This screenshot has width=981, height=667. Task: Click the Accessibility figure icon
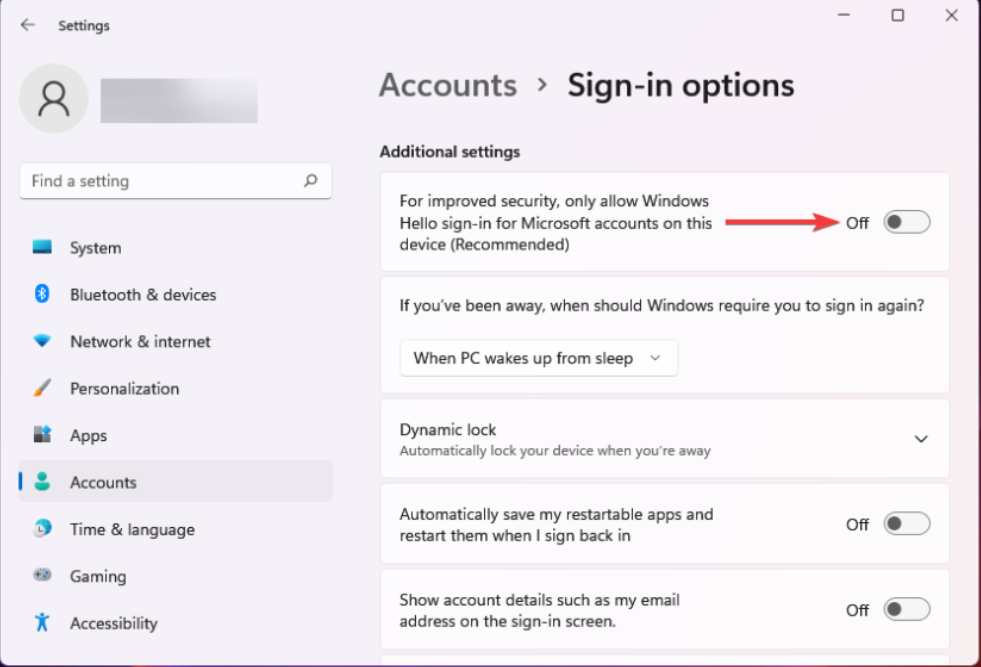(42, 623)
